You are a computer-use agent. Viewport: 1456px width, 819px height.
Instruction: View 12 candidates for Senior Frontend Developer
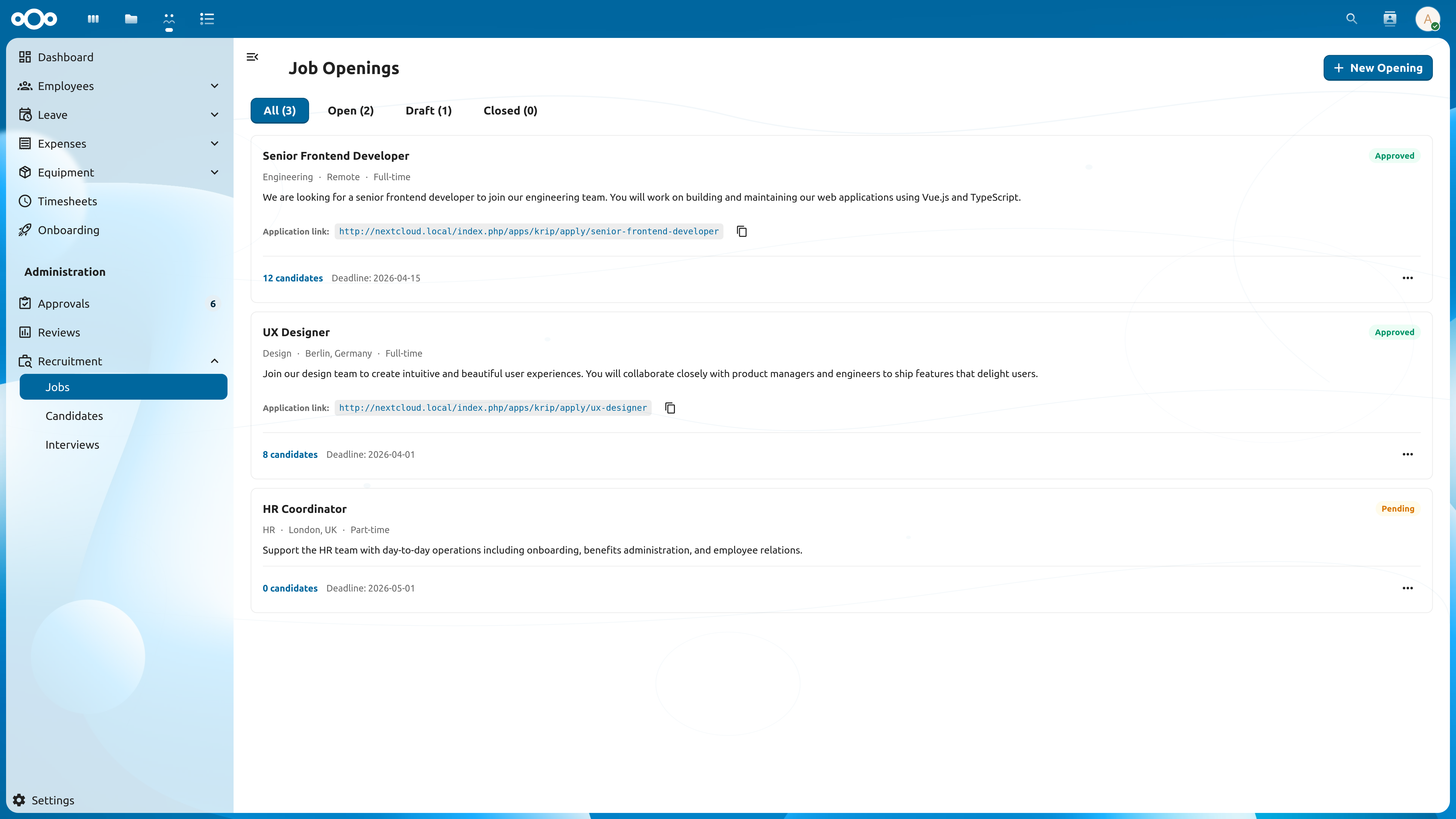pos(292,278)
